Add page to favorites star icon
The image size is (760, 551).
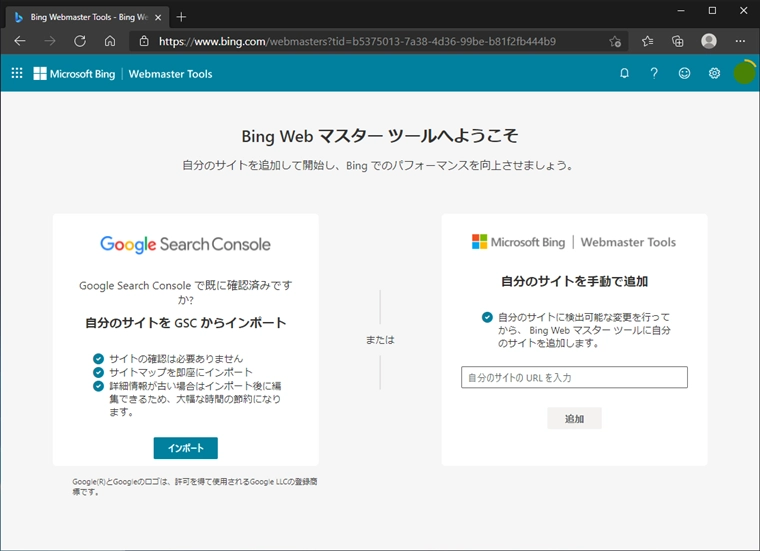click(x=615, y=42)
